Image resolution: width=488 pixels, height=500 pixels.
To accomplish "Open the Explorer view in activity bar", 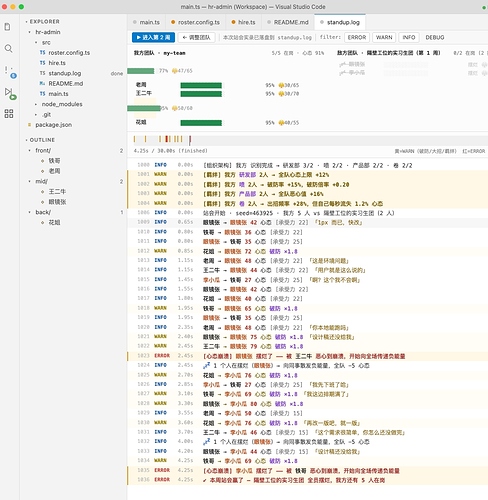I will click(x=8, y=27).
